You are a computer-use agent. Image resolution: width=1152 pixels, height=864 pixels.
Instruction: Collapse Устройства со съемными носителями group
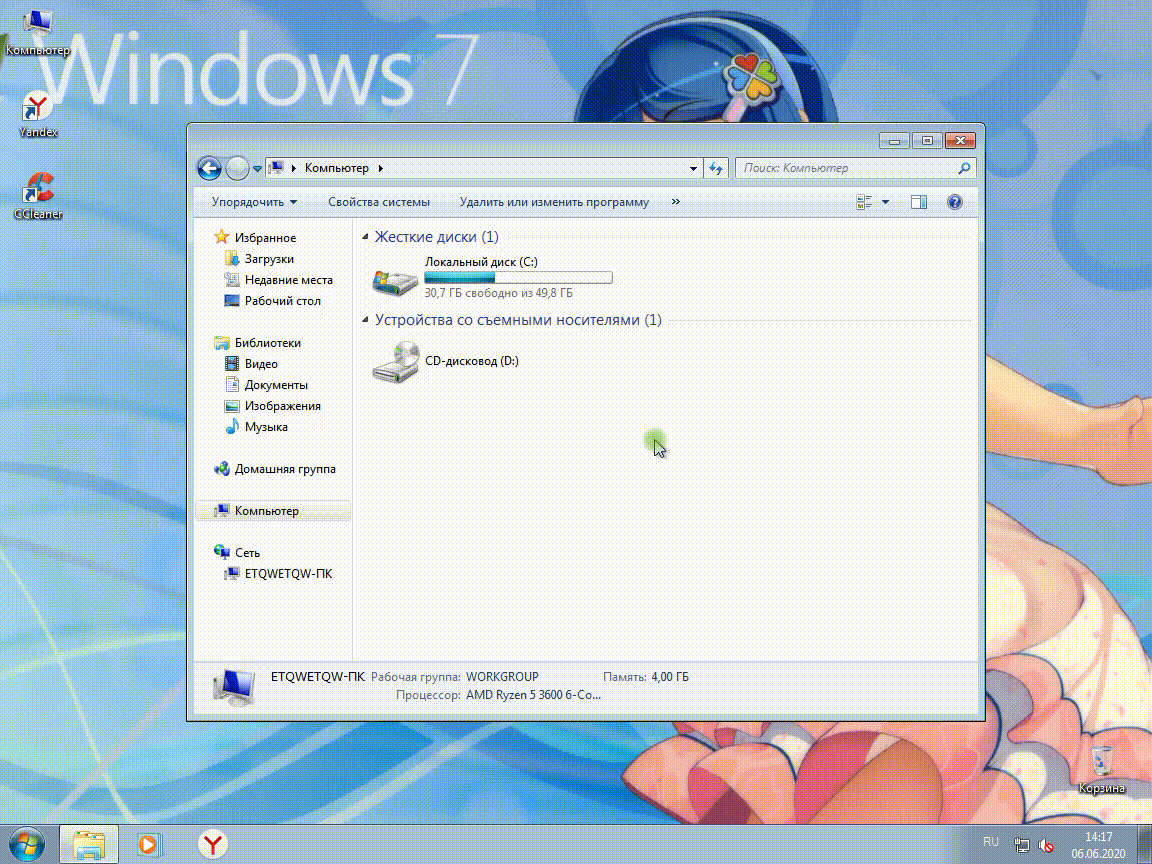point(365,320)
